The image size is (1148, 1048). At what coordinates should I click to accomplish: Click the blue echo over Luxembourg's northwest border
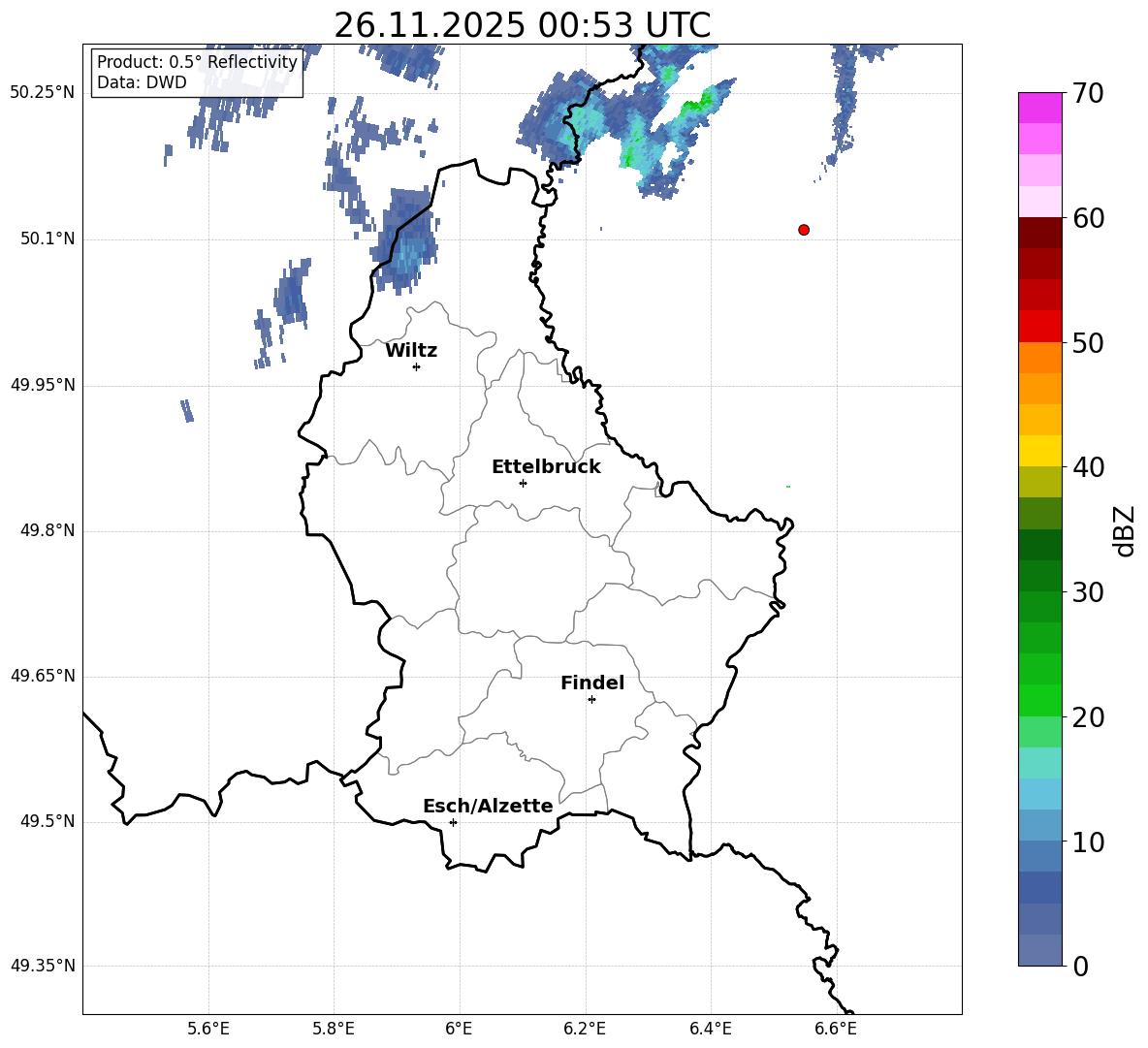(405, 240)
